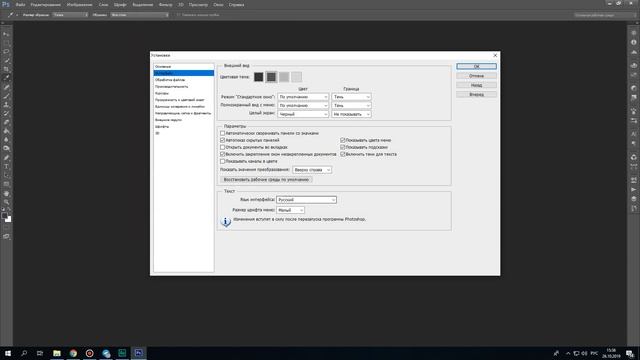Select the Brush tool
This screenshot has height=360, width=640.
click(x=6, y=96)
